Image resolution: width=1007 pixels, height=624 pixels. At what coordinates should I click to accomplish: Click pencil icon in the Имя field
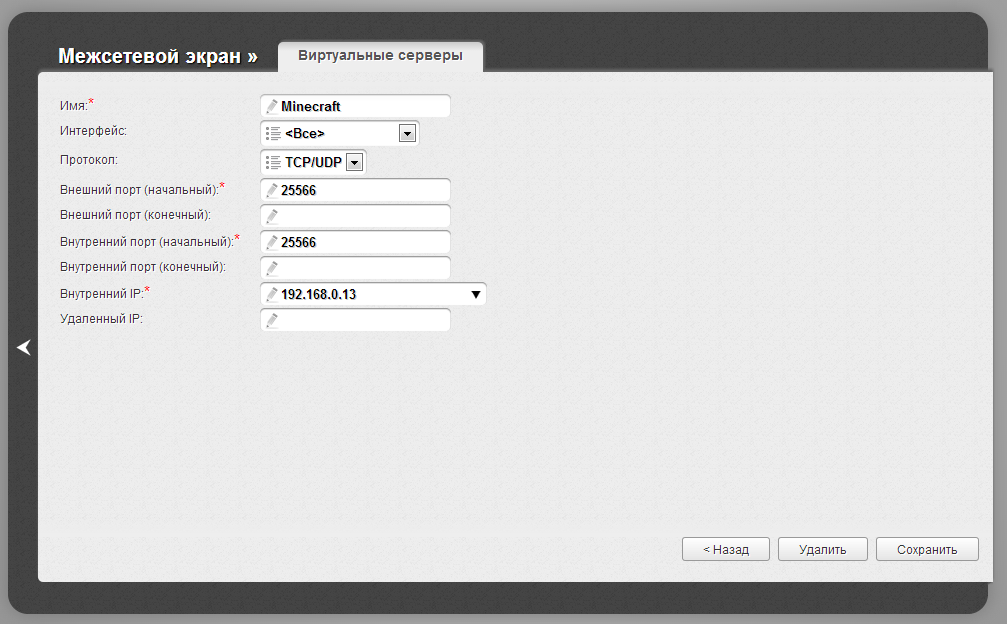(x=272, y=106)
